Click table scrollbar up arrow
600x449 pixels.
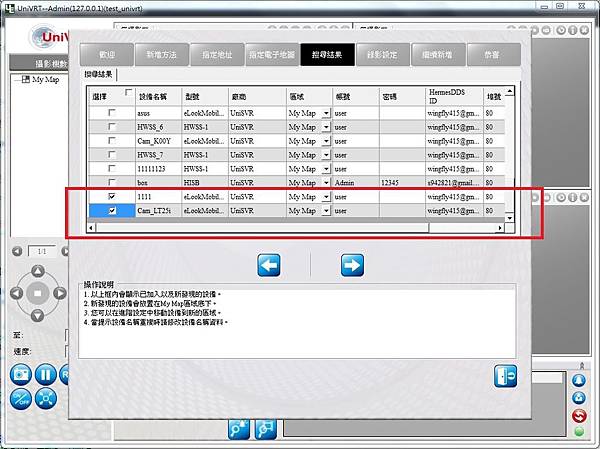click(x=510, y=91)
